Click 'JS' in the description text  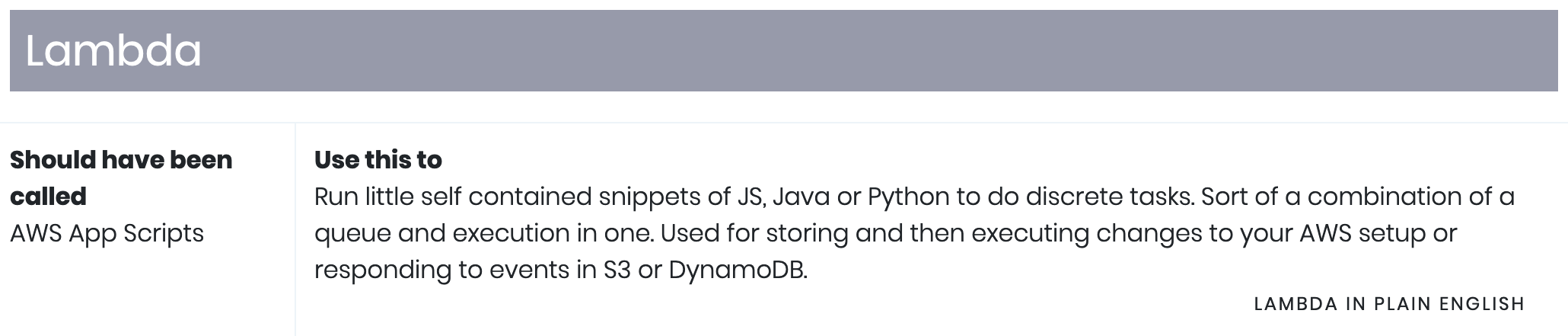tap(751, 197)
